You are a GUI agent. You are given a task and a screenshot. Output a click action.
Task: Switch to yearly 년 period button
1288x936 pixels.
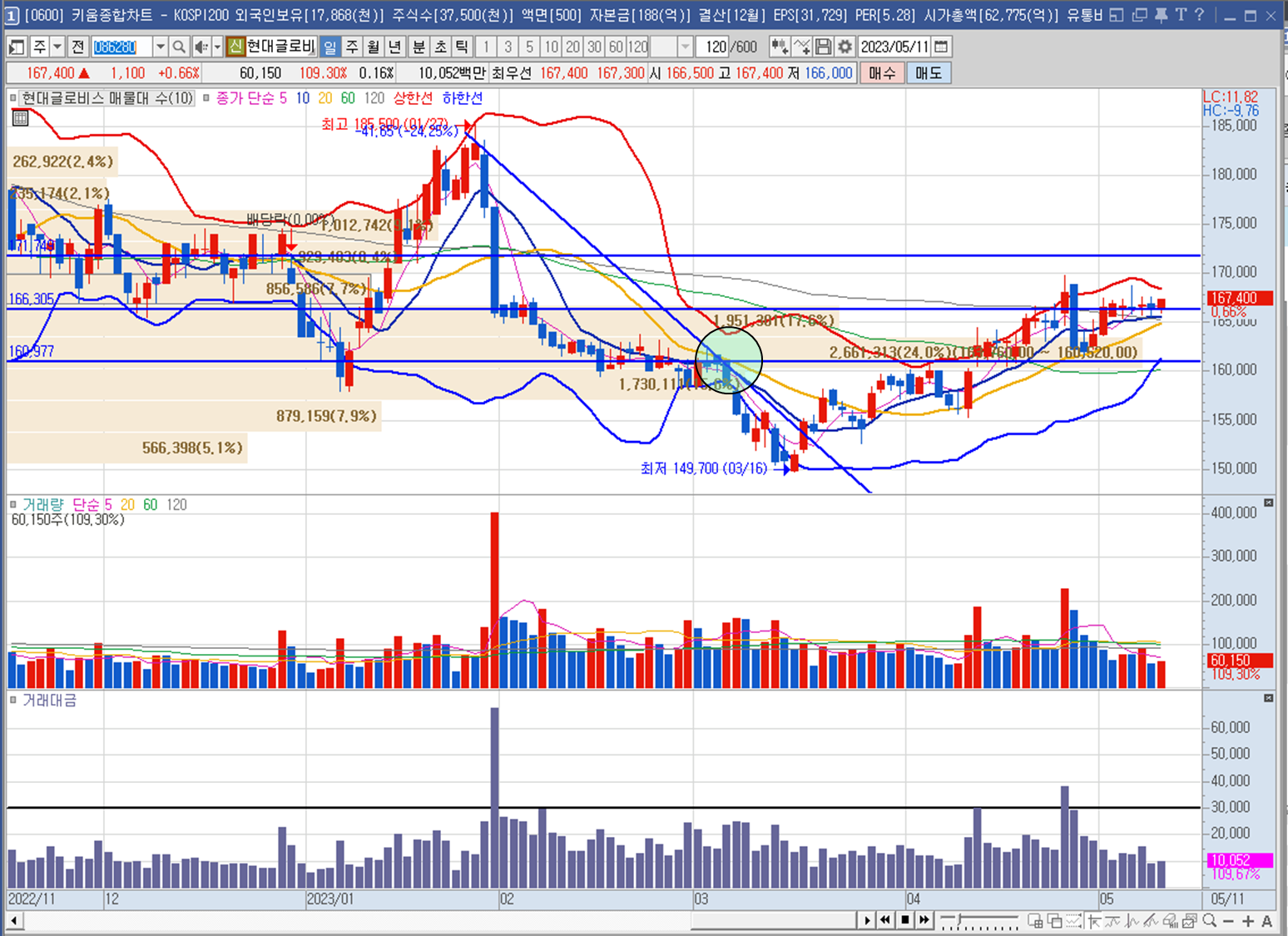pyautogui.click(x=395, y=47)
